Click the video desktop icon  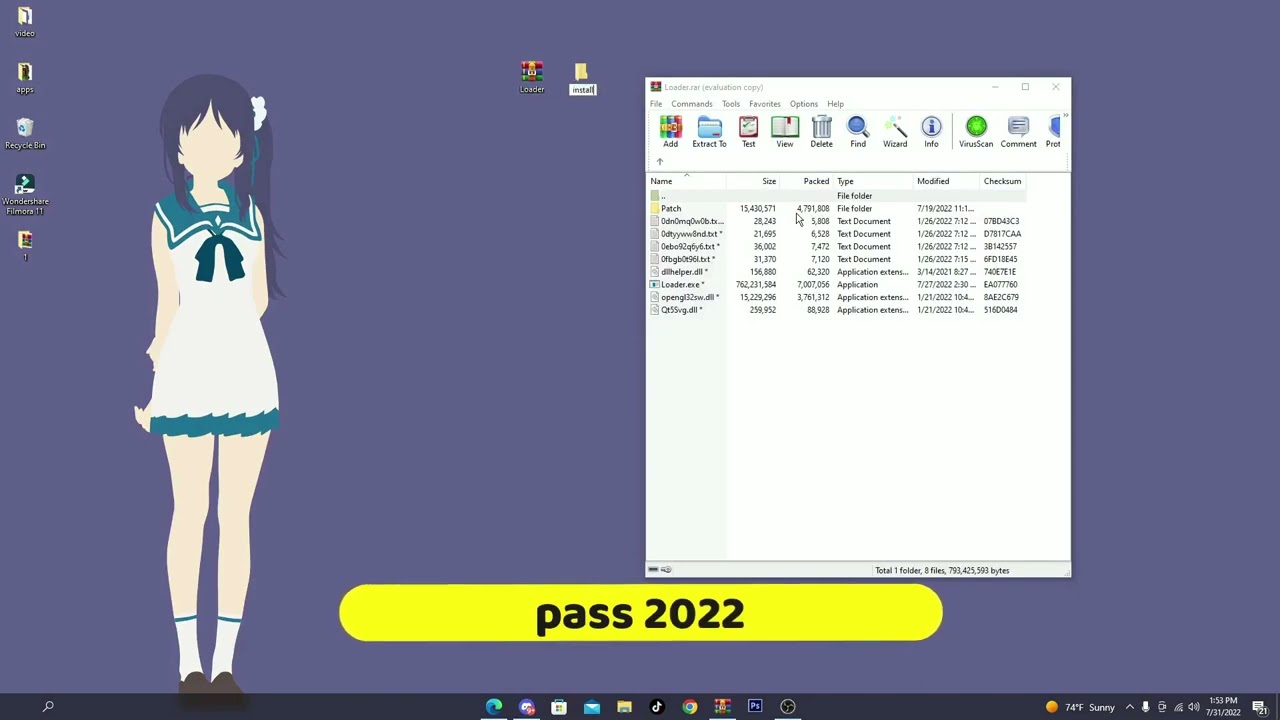coord(25,21)
